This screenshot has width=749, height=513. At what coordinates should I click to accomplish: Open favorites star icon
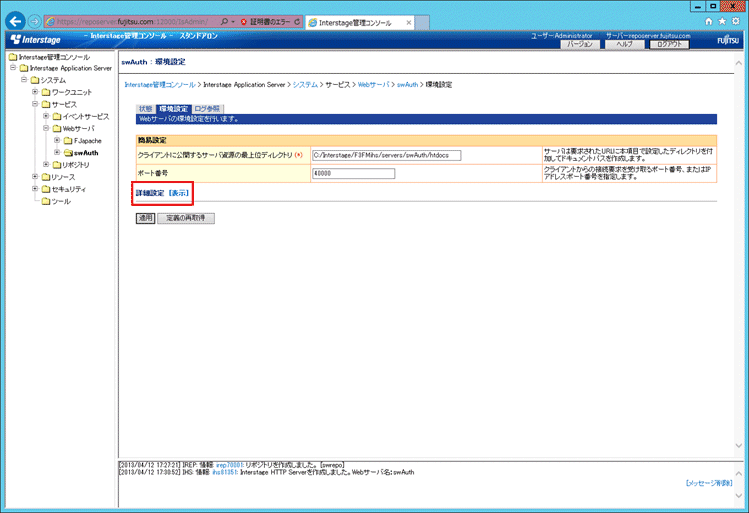coord(722,21)
